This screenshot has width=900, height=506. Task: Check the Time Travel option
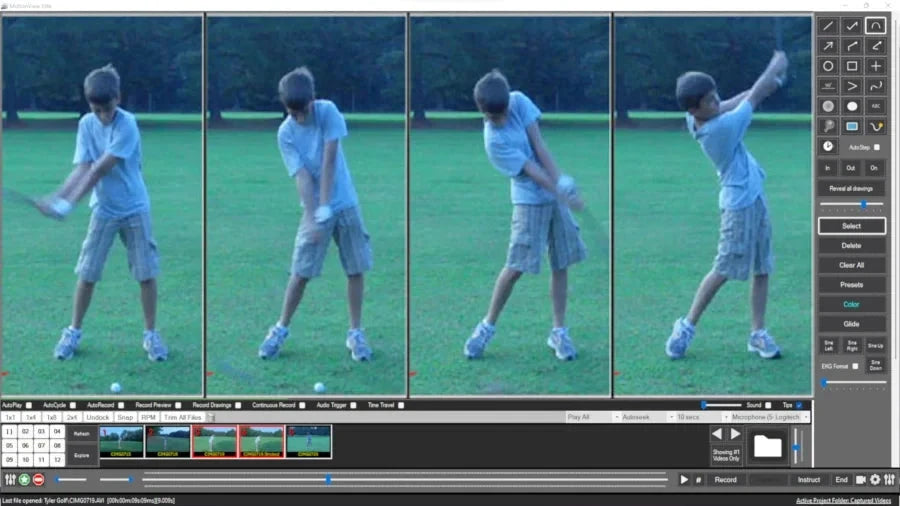tap(402, 405)
